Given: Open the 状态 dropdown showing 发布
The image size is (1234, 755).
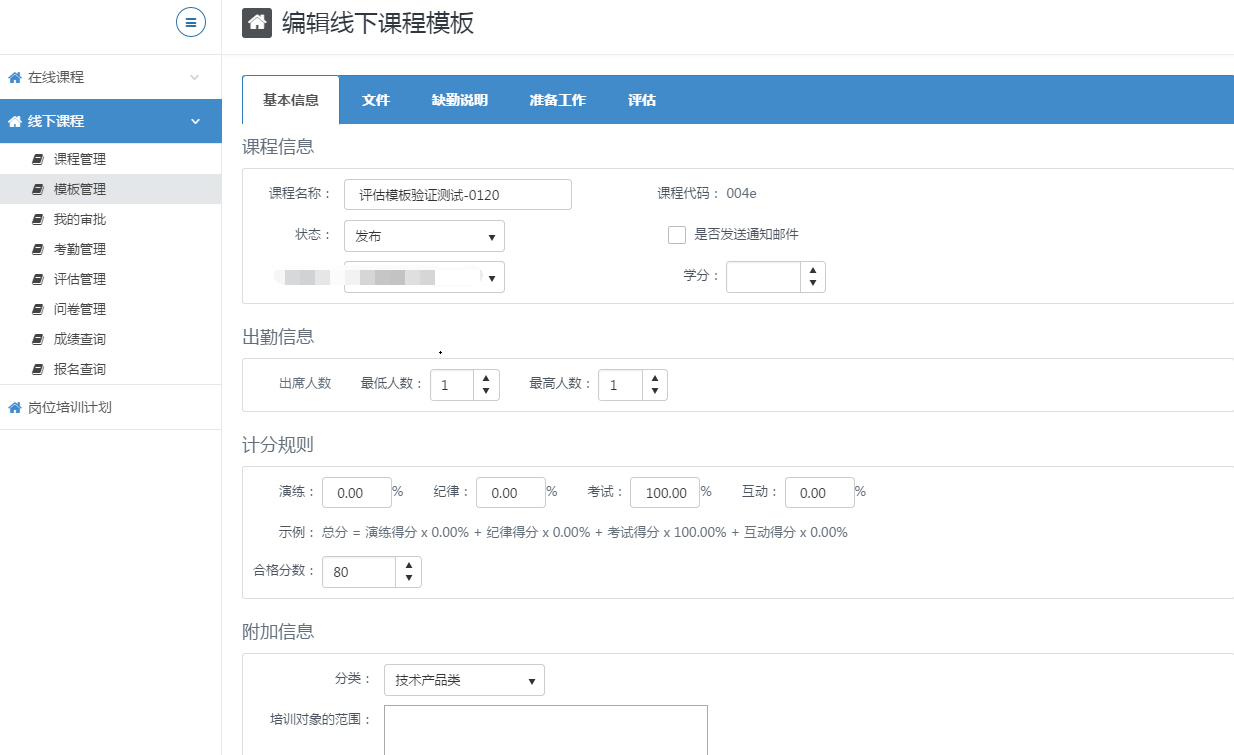Looking at the screenshot, I should point(424,236).
